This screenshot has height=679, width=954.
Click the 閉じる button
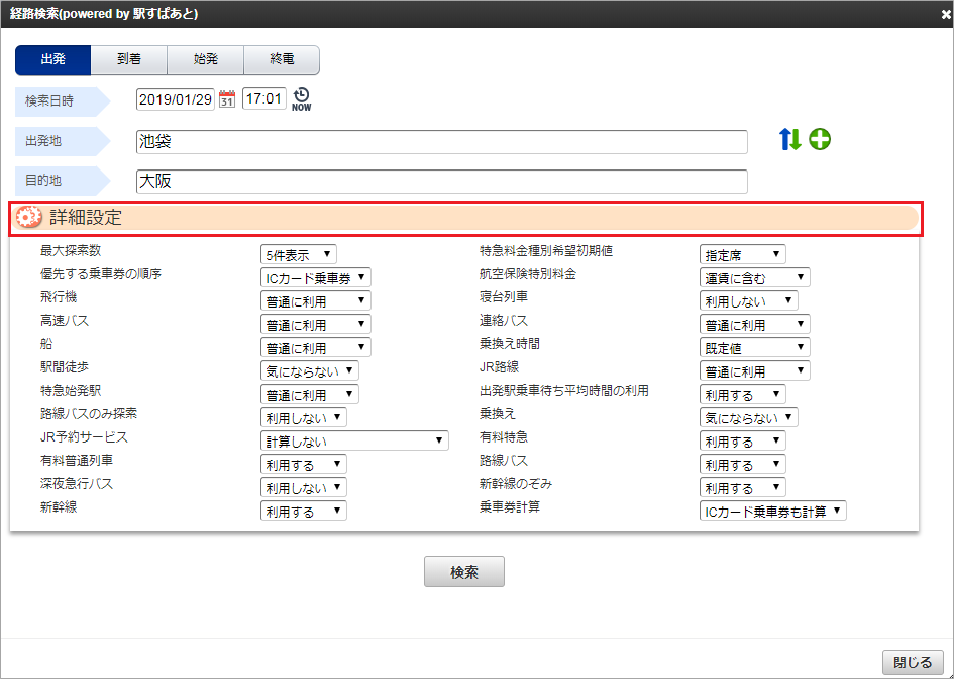911,662
